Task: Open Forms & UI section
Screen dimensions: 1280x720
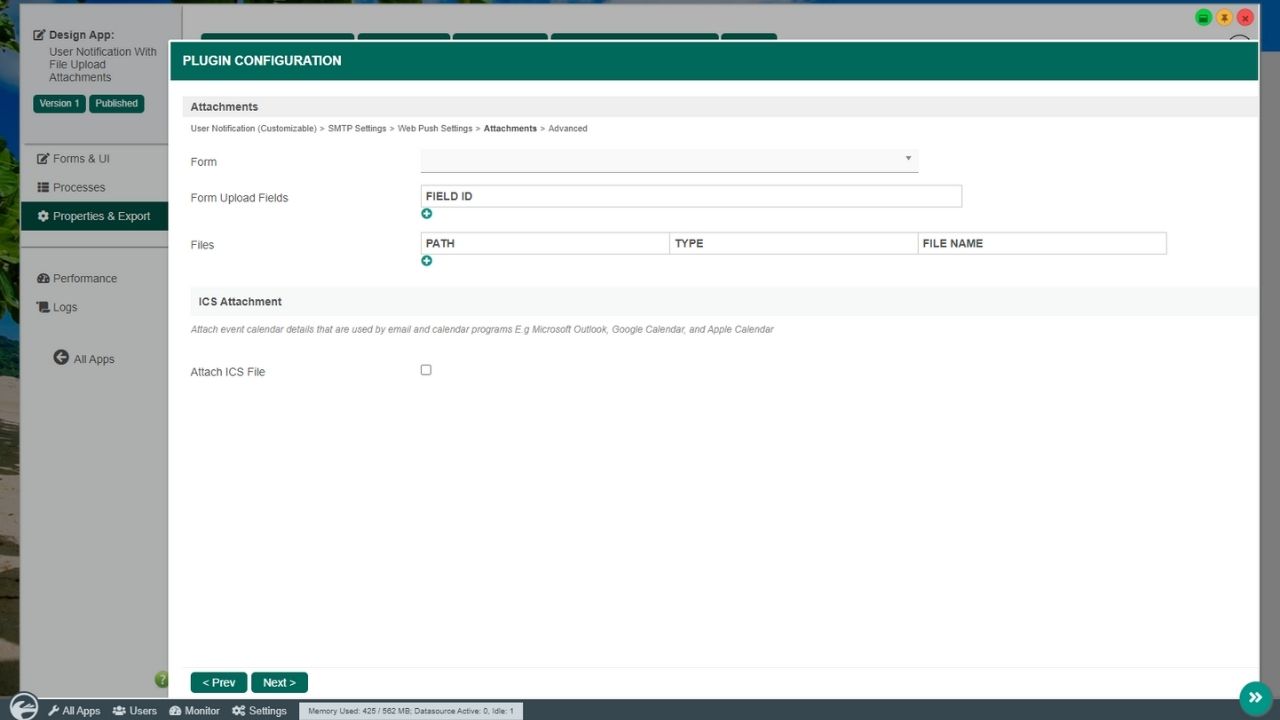Action: (80, 159)
